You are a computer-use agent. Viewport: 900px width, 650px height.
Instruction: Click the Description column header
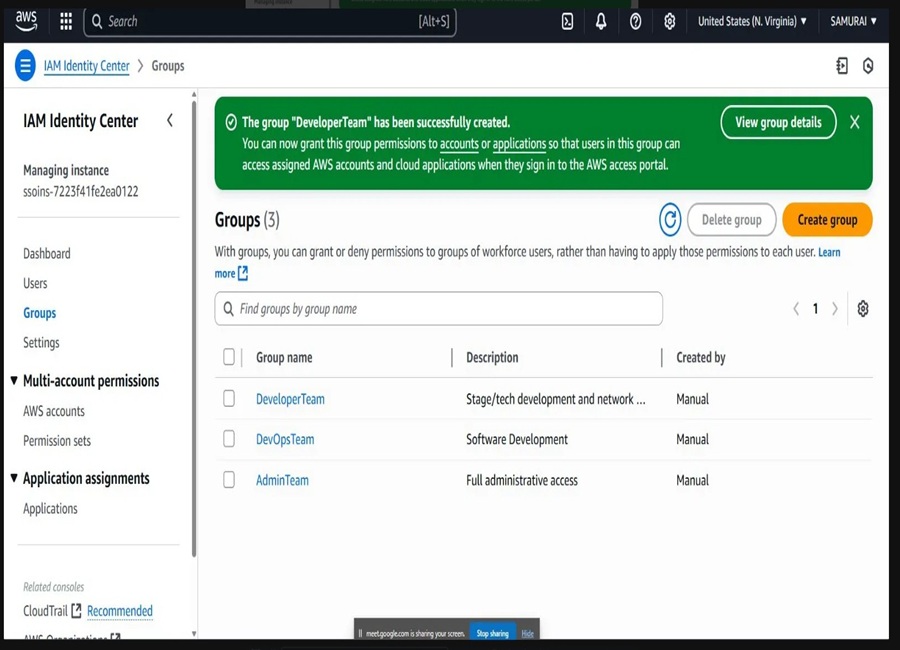click(492, 357)
